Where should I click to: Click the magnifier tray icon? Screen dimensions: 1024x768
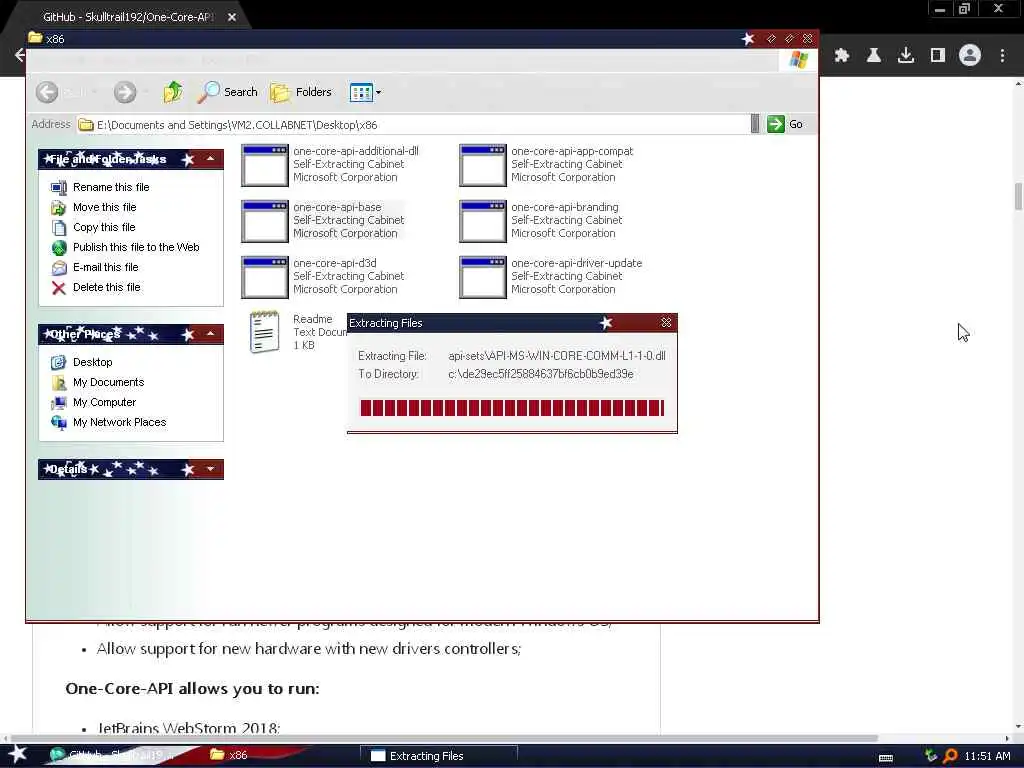click(x=950, y=756)
